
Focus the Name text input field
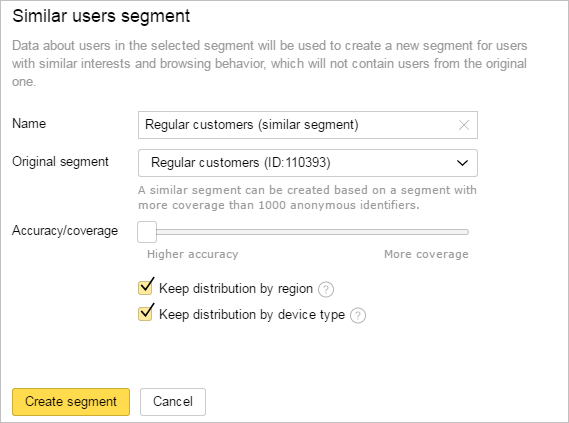[x=298, y=125]
